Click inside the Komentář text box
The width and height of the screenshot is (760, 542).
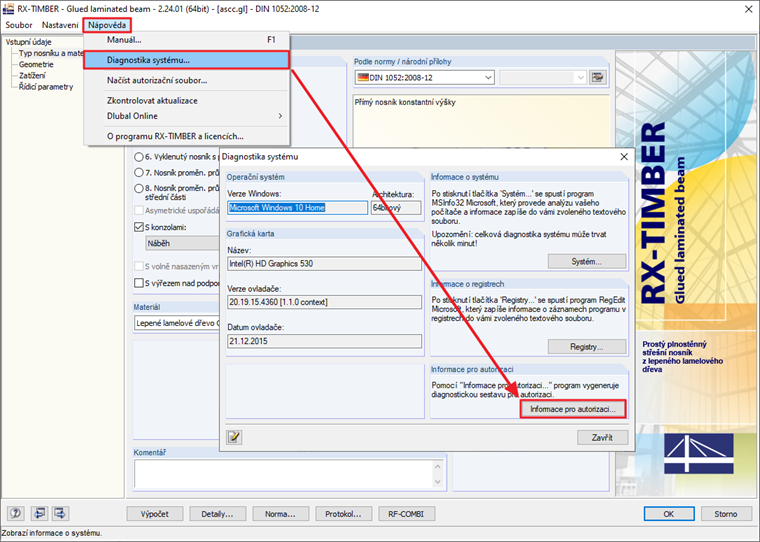click(x=283, y=474)
